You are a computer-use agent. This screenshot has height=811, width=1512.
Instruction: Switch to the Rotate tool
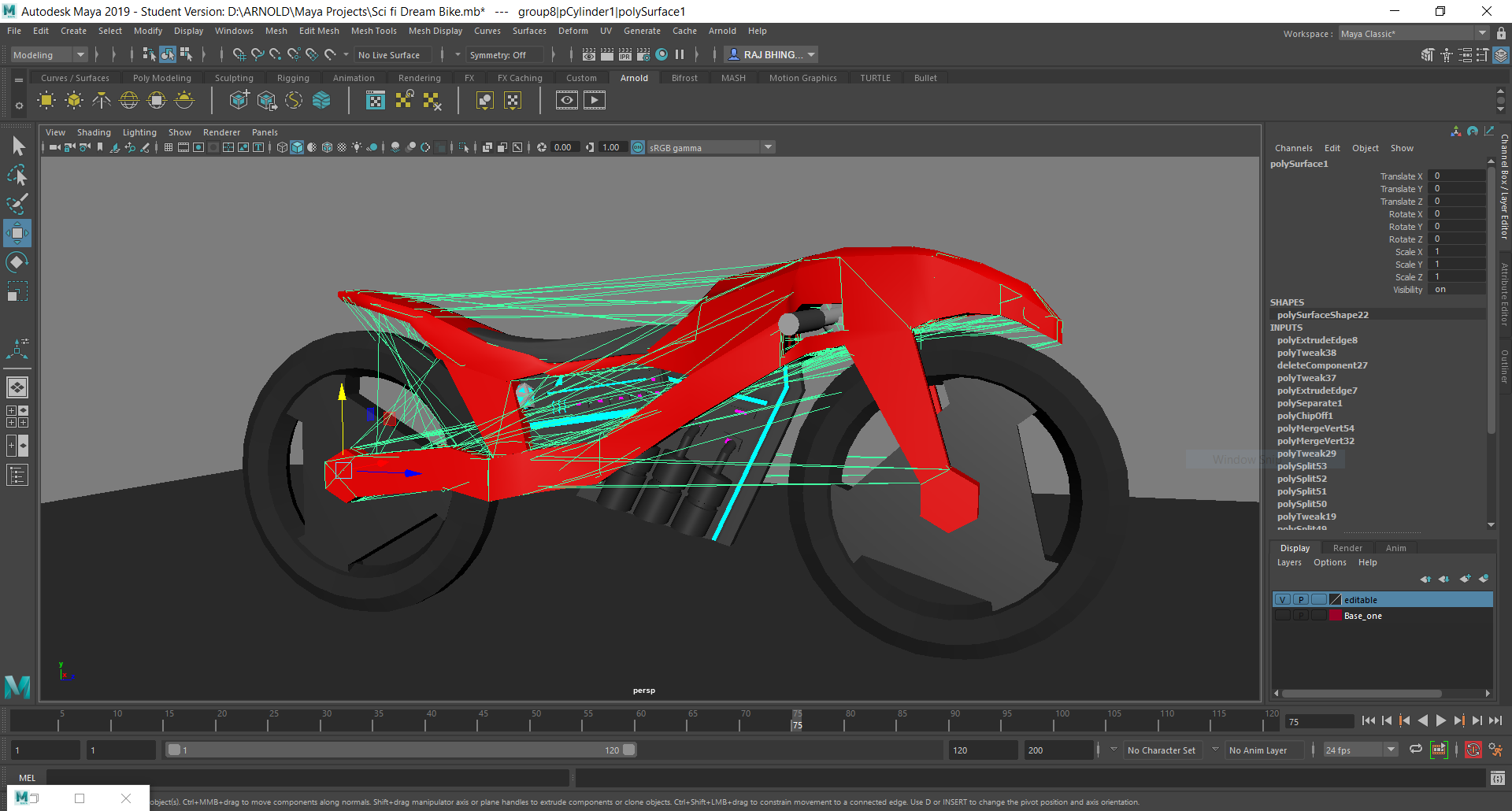[17, 262]
